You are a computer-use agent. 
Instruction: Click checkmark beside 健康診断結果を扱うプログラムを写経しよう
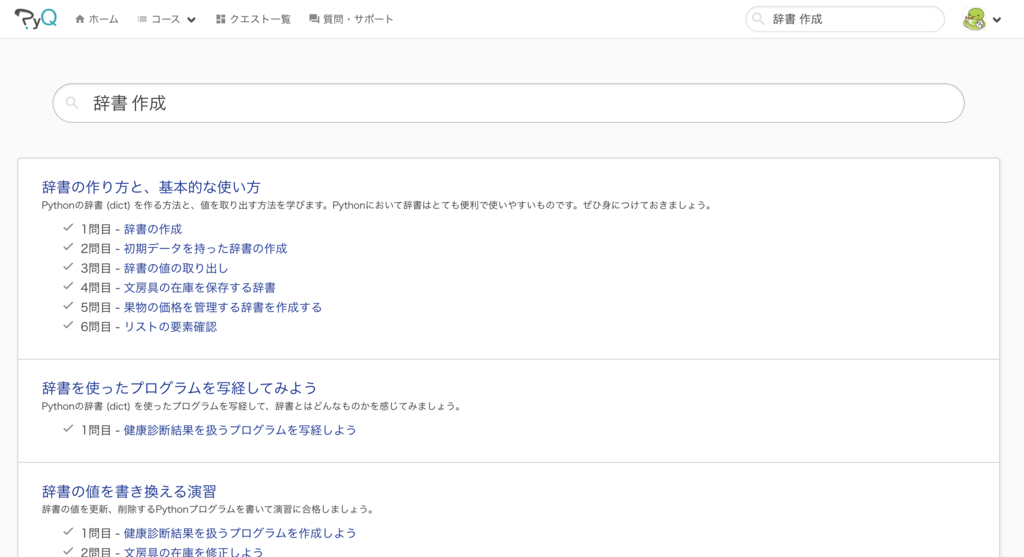point(68,429)
